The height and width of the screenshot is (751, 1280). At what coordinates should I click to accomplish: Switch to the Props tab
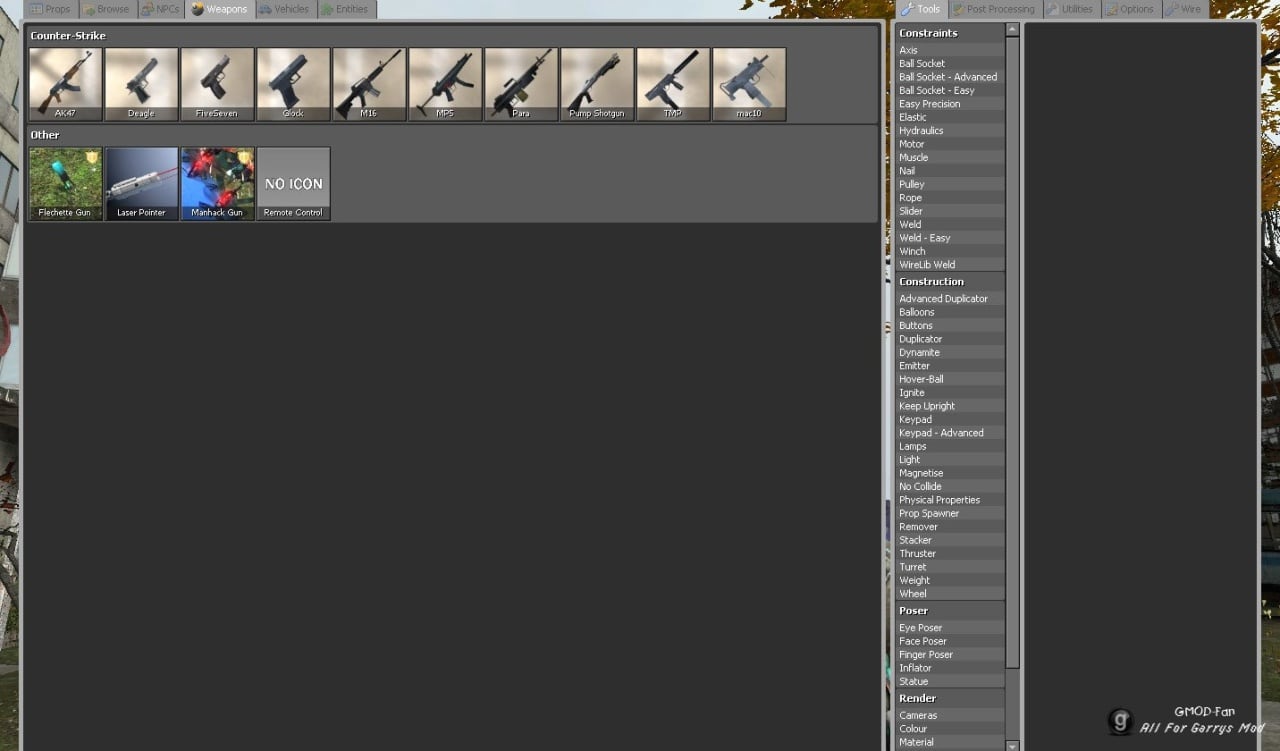pos(50,9)
